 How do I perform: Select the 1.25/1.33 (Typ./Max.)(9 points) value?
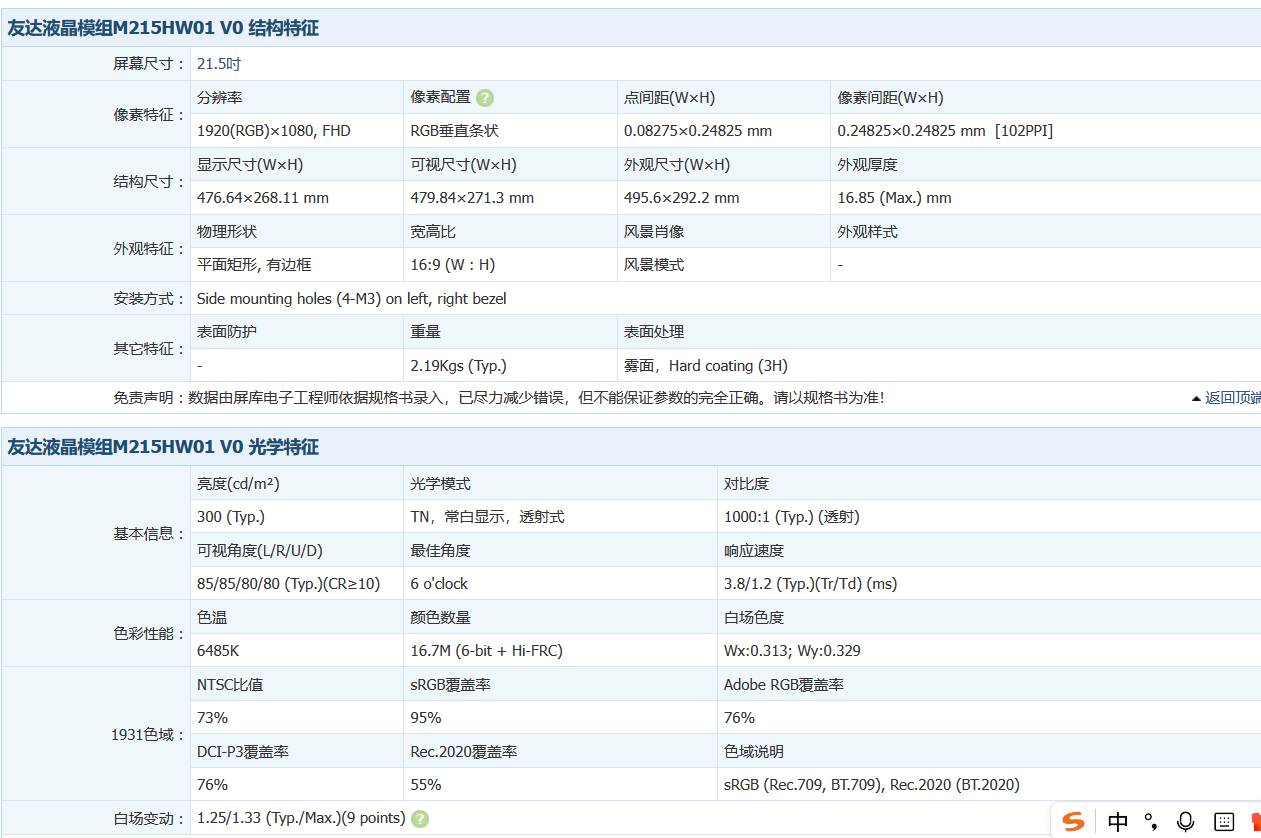(x=301, y=818)
